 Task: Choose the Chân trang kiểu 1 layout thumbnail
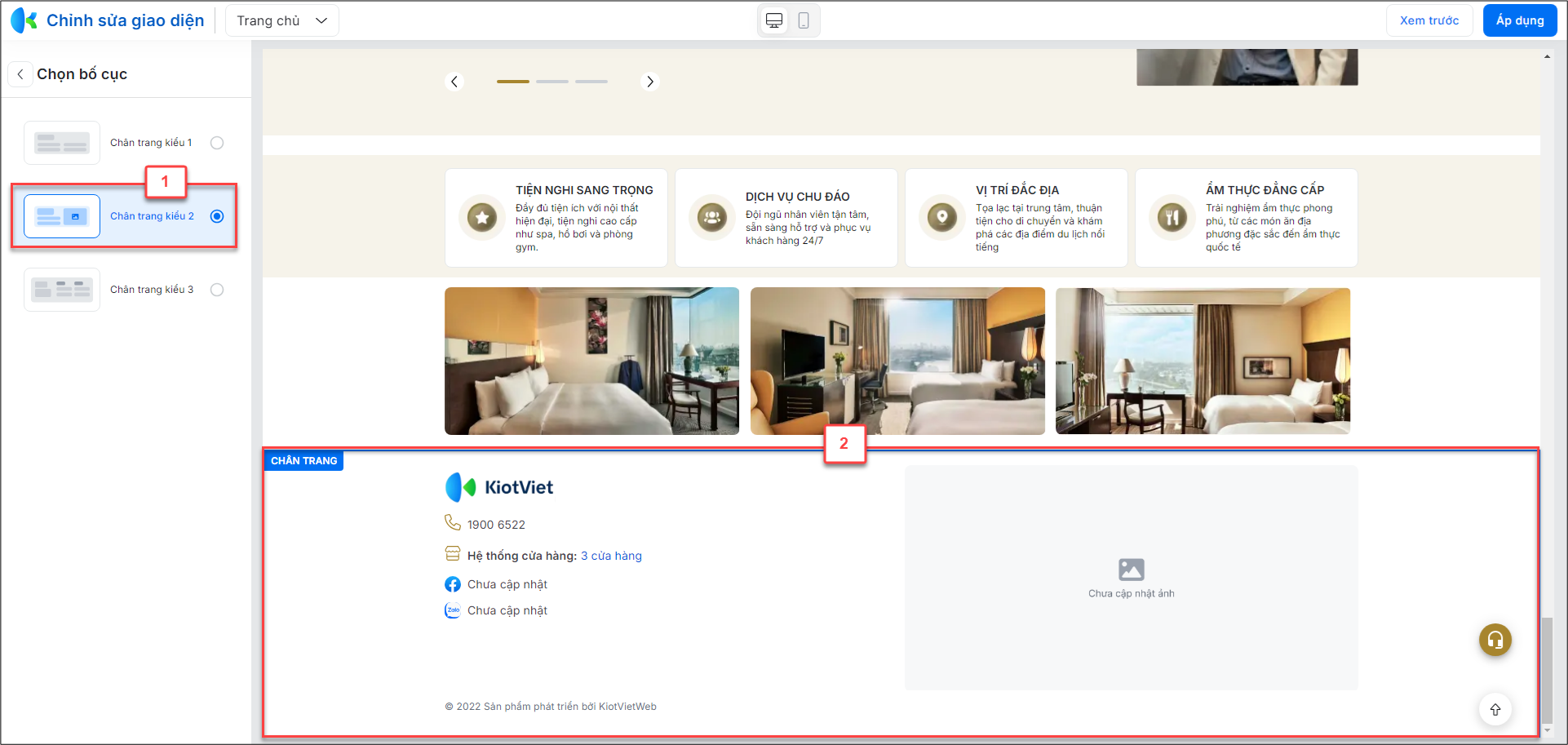(62, 143)
